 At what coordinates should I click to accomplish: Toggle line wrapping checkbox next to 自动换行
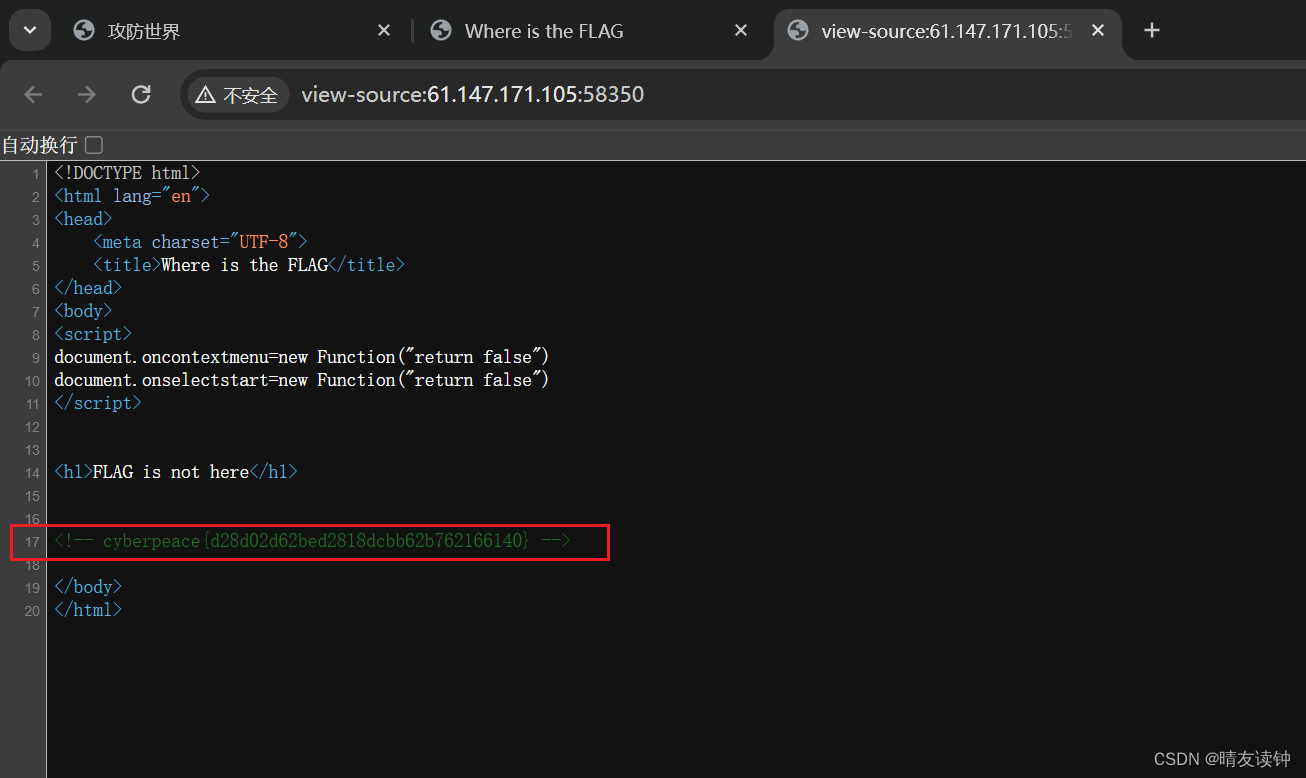(93, 144)
